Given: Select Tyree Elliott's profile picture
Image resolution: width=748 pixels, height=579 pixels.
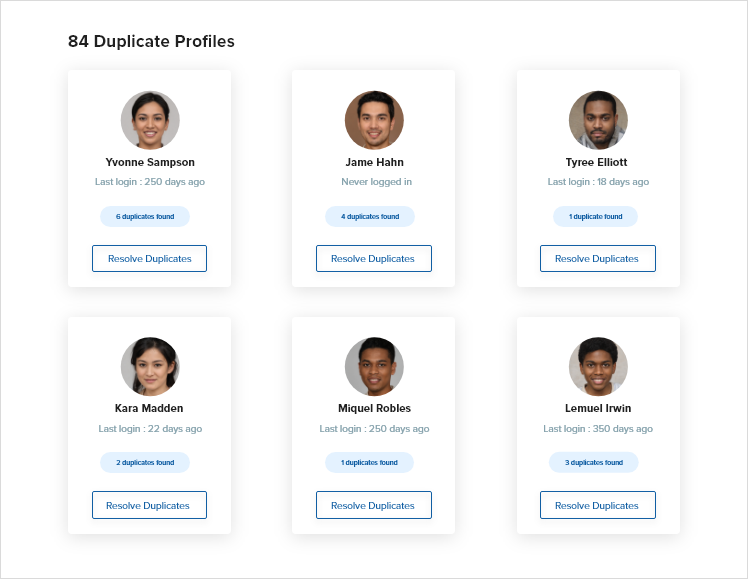Looking at the screenshot, I should (x=598, y=120).
